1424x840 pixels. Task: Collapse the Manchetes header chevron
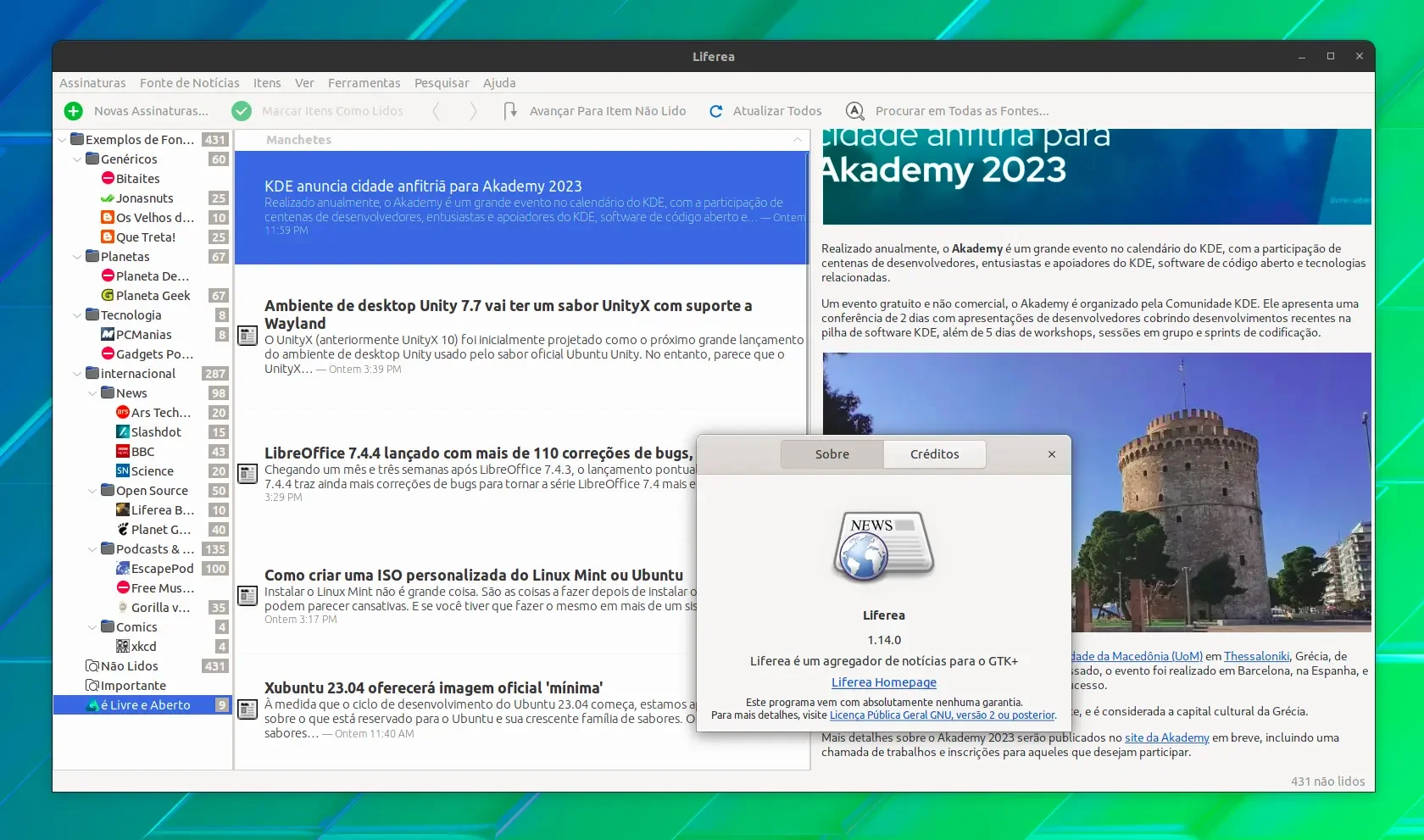798,140
